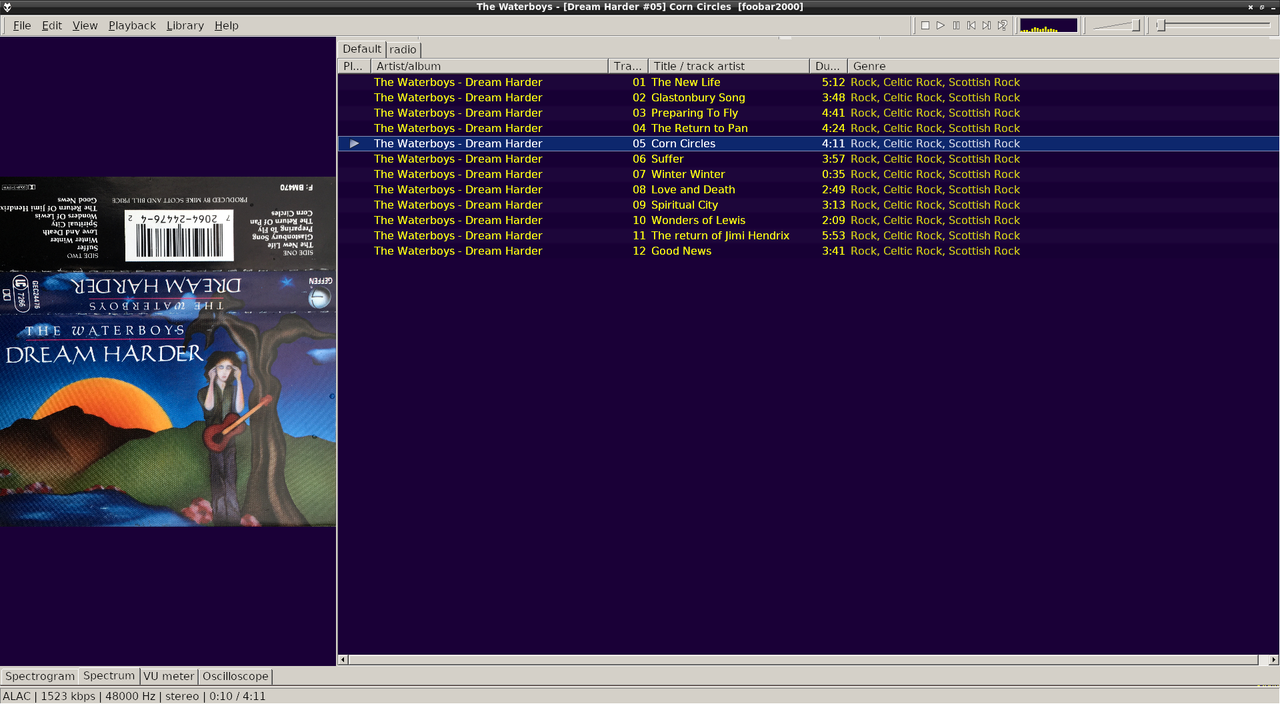Select the Spectrum visualization tab

tap(108, 676)
